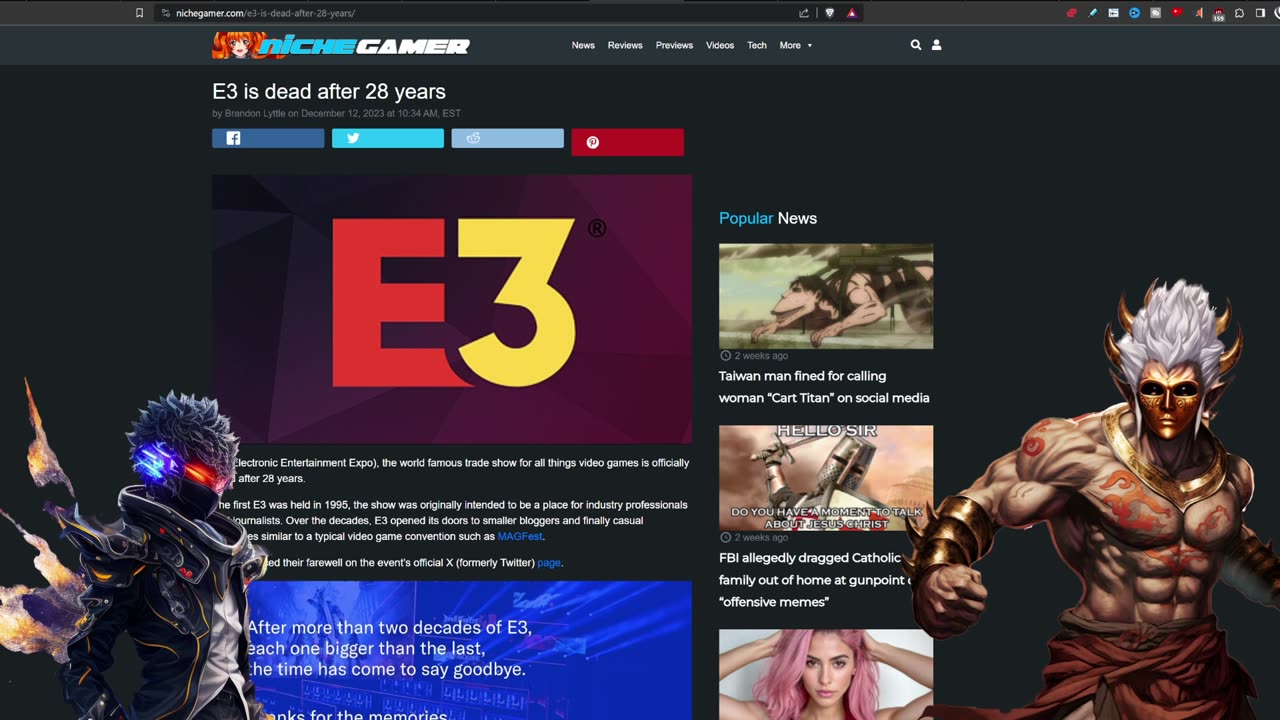Open 'Taiwan man fined for calling woman' headline
Viewport: 1280px width, 720px height.
(824, 387)
